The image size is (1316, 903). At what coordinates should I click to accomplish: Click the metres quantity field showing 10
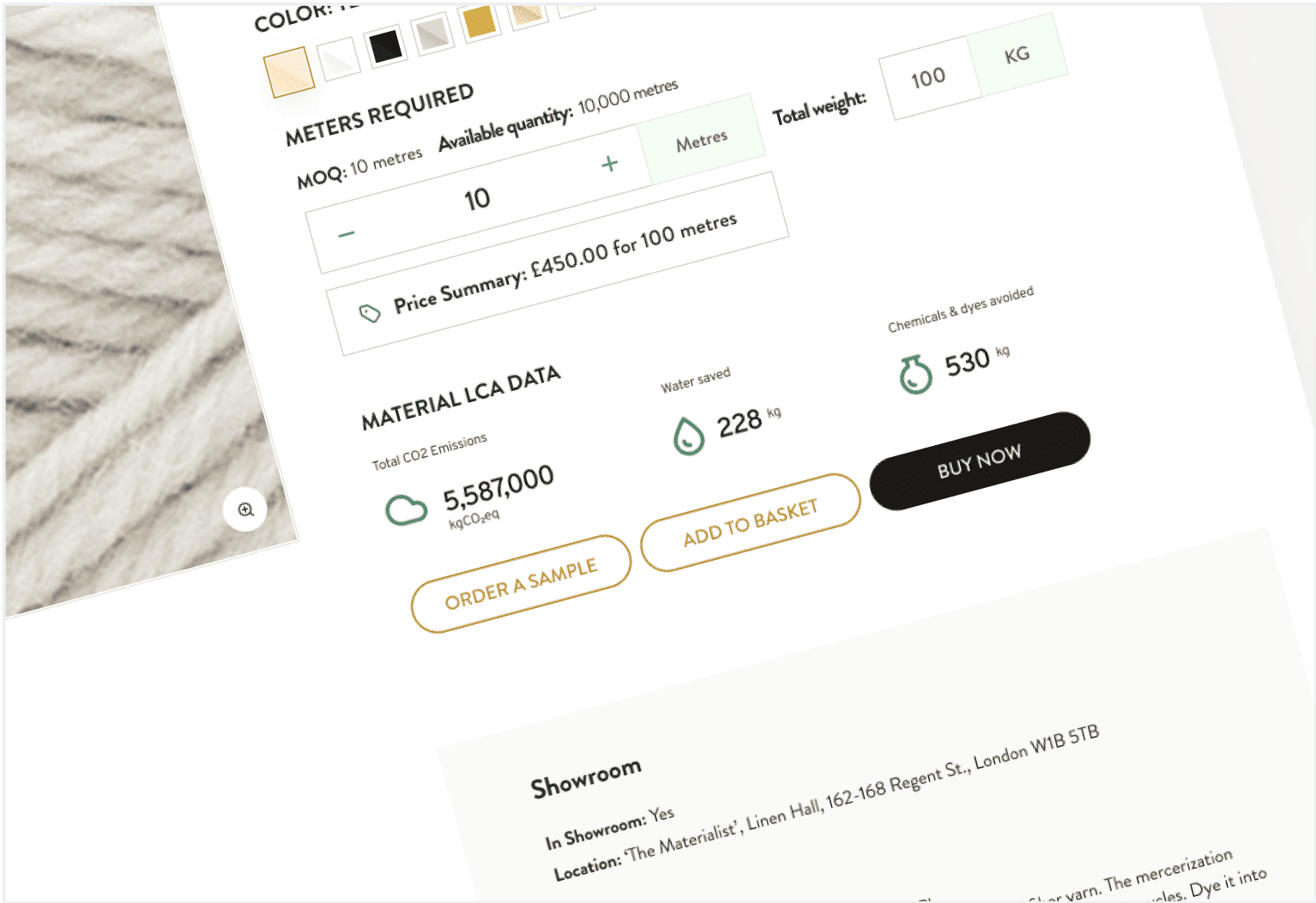point(479,199)
